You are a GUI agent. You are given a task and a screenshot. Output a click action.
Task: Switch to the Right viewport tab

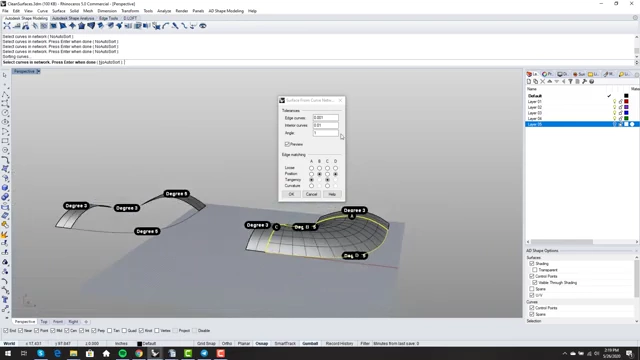(x=73, y=322)
